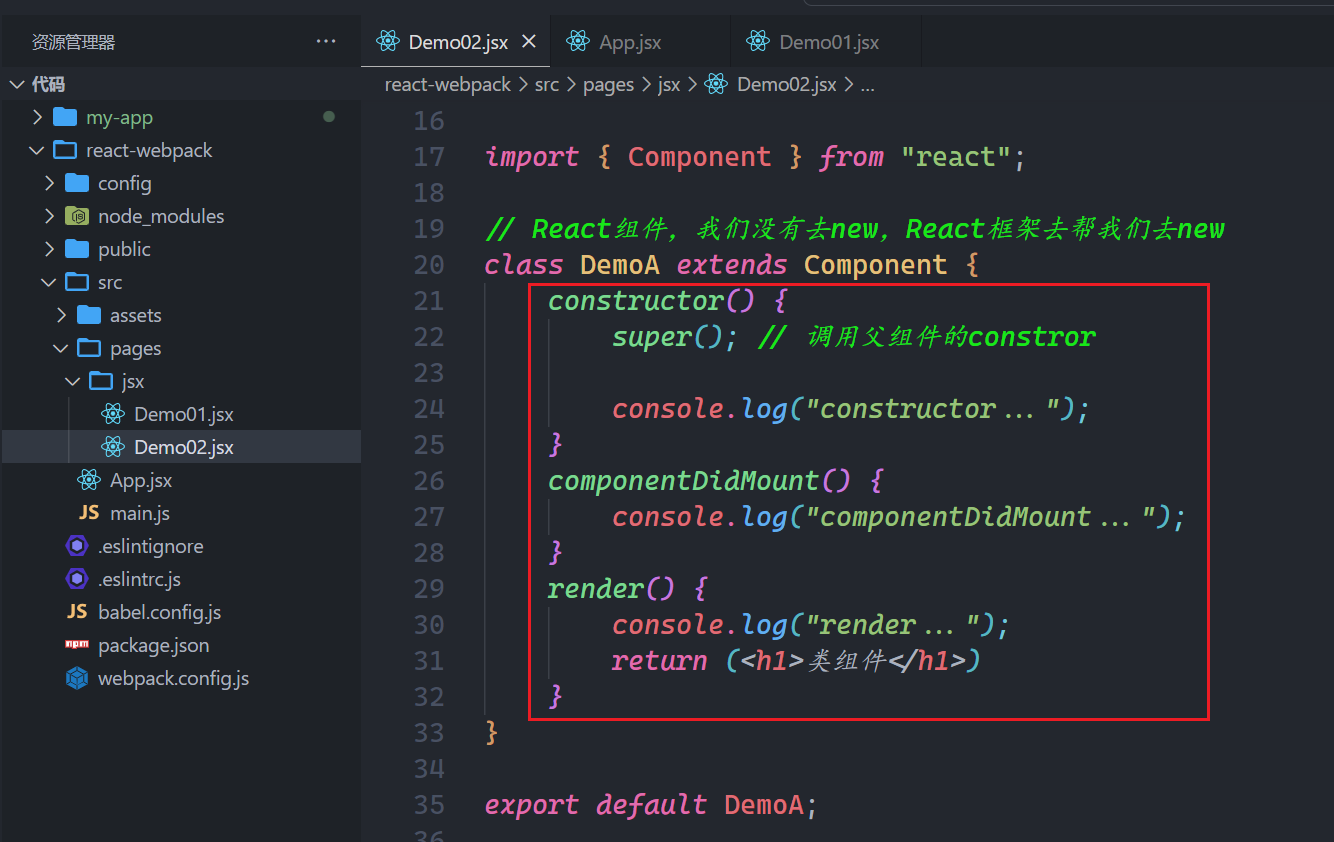Screen dimensions: 1334x842
Task: Click line number 26 in the gutter
Action: [429, 481]
